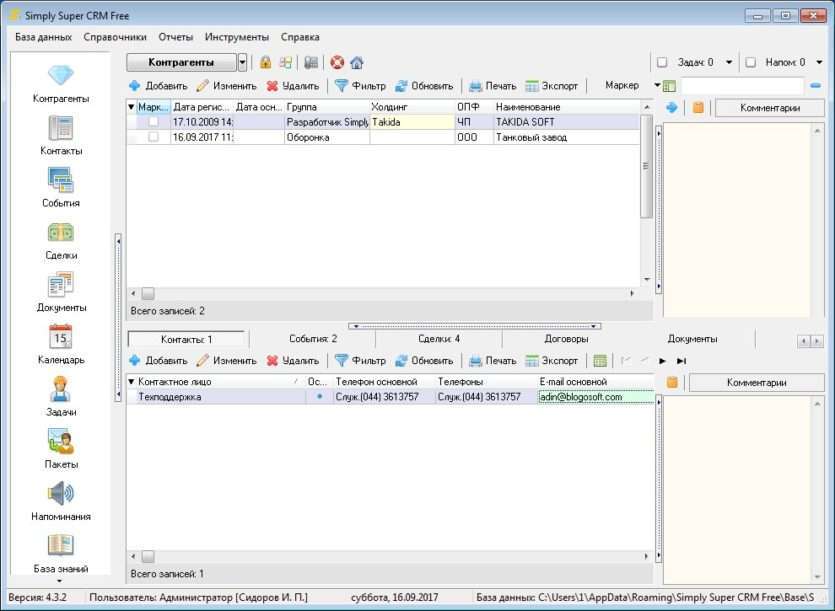This screenshot has width=835, height=611.
Task: Click the Контрагенты section button
Action: pos(182,62)
